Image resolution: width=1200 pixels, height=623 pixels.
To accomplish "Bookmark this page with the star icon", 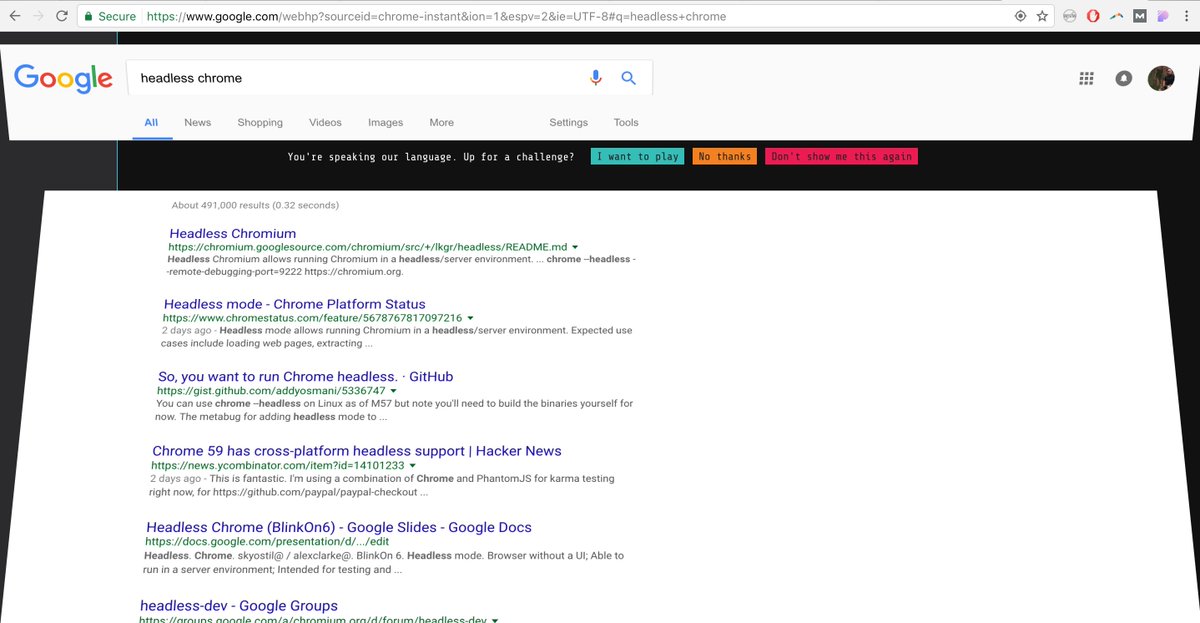I will click(x=1042, y=16).
